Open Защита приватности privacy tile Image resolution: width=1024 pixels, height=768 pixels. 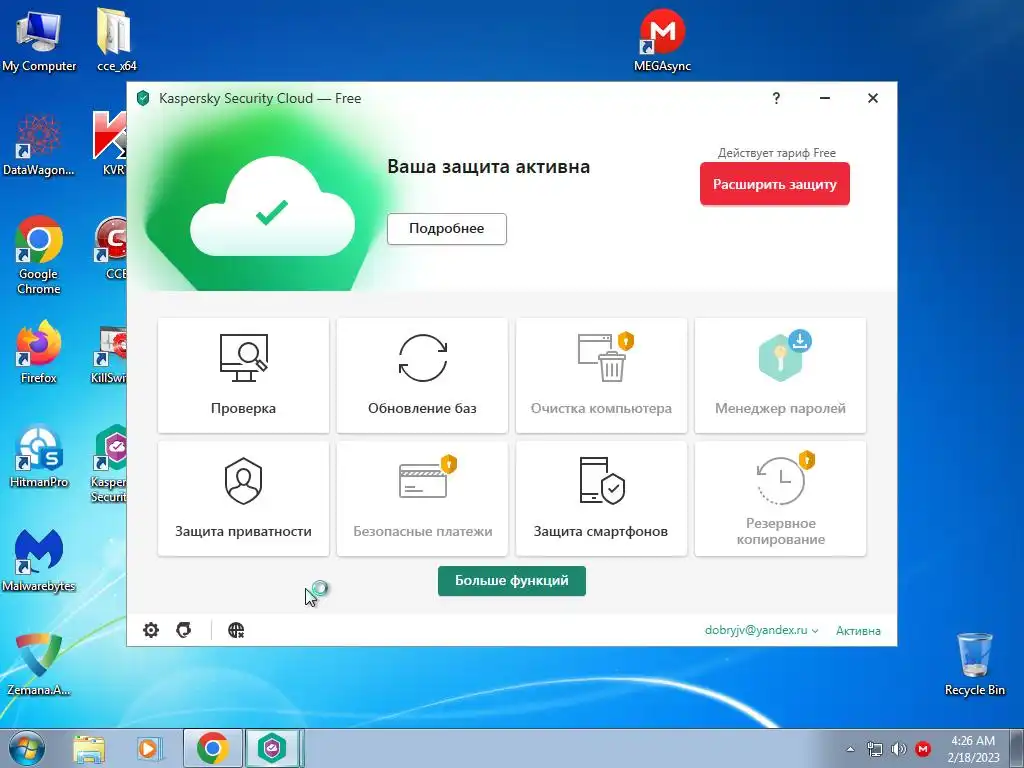[243, 498]
